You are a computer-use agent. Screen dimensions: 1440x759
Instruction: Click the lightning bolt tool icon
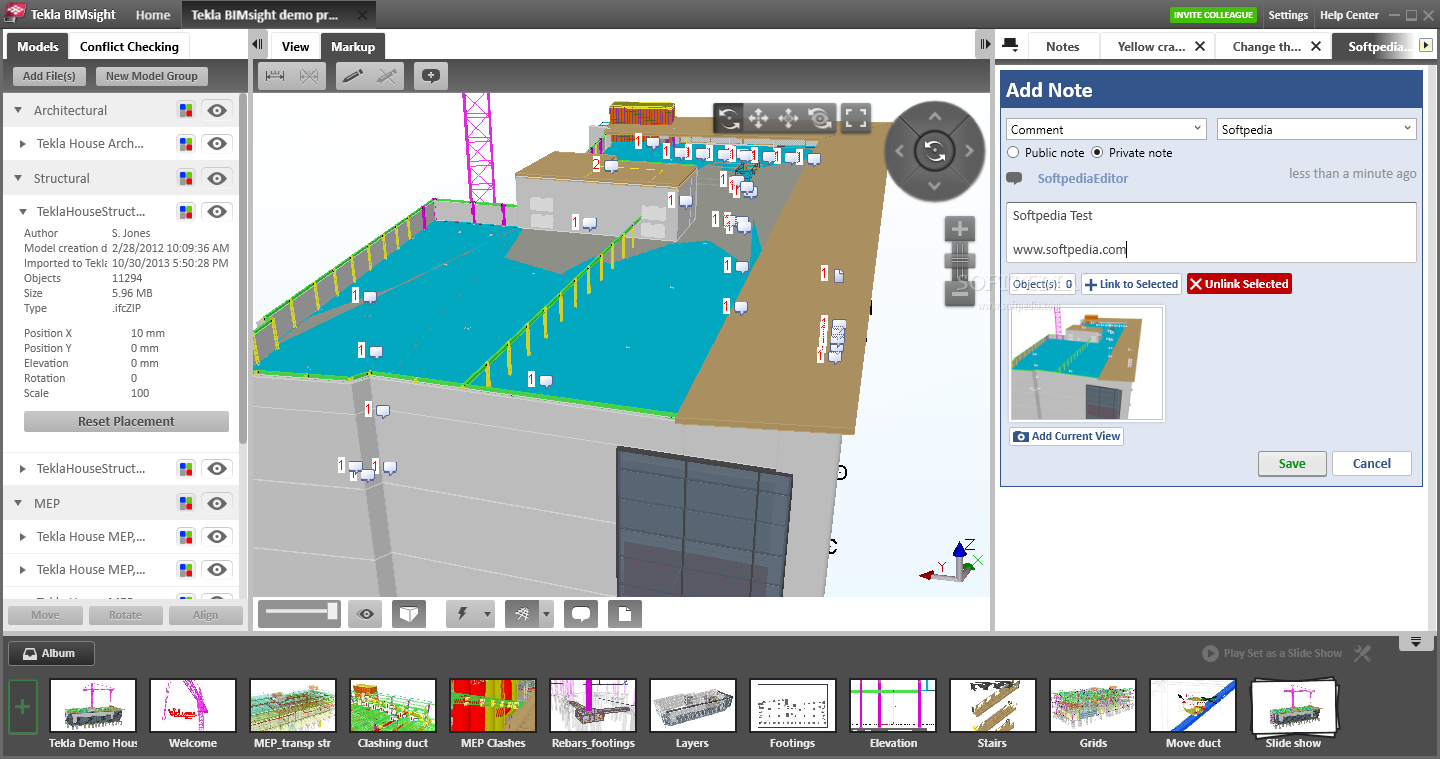463,613
